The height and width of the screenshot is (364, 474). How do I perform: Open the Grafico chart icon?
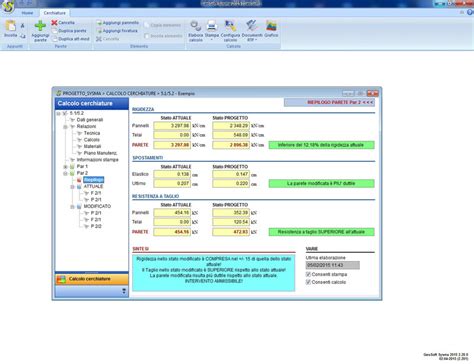click(x=271, y=26)
